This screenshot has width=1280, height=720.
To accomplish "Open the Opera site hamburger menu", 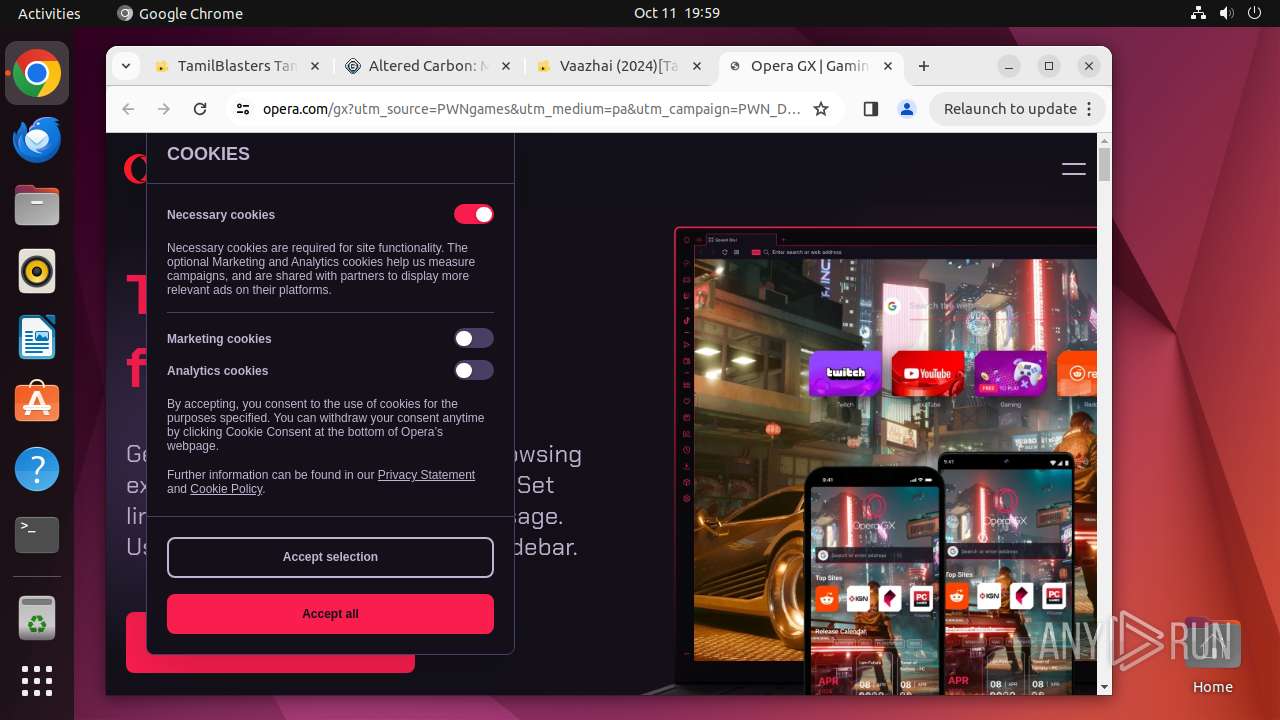I will coord(1074,169).
